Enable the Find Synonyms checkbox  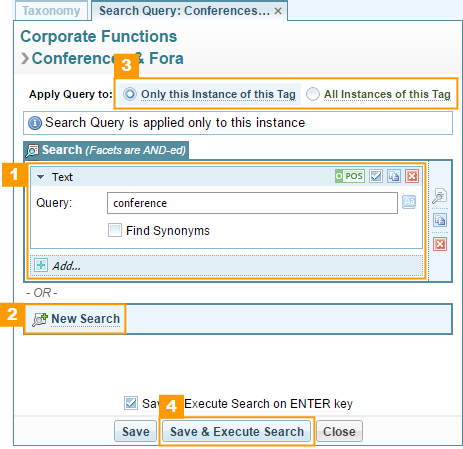coord(115,230)
